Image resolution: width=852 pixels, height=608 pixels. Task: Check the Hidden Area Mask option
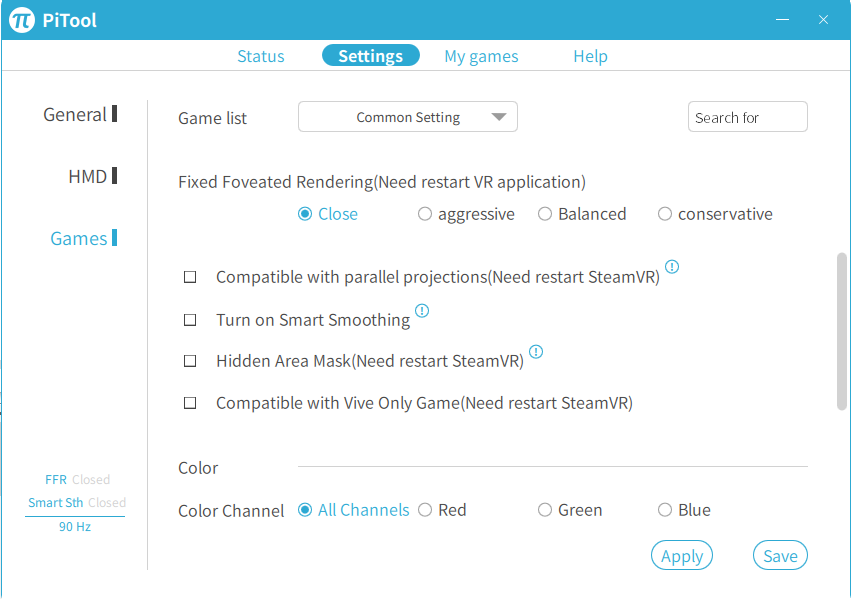(190, 361)
